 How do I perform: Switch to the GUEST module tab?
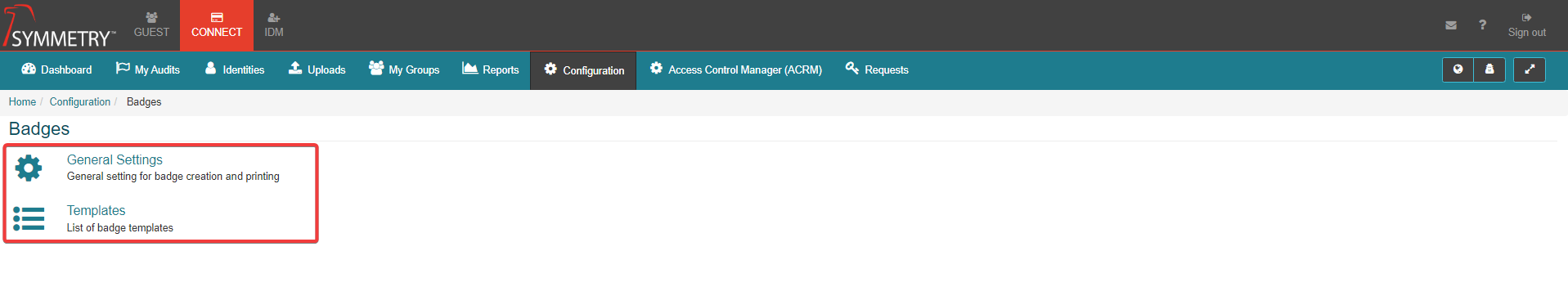(x=151, y=25)
